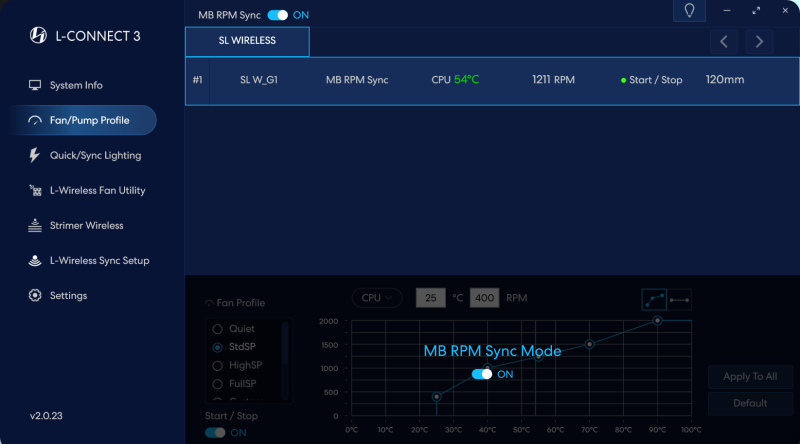Click the Settings gear icon
The height and width of the screenshot is (444, 800).
pyautogui.click(x=35, y=295)
